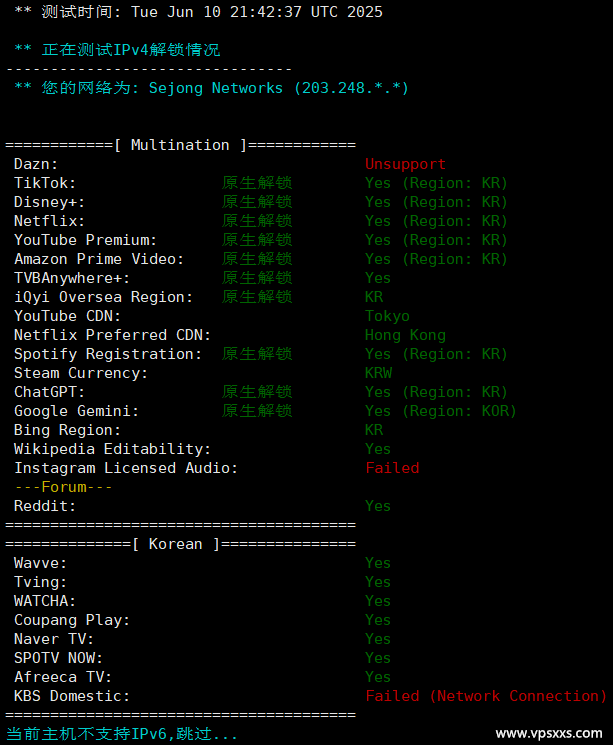The width and height of the screenshot is (613, 745).
Task: Click the 'Amazon Prime Video:' label
Action: pyautogui.click(x=99, y=259)
